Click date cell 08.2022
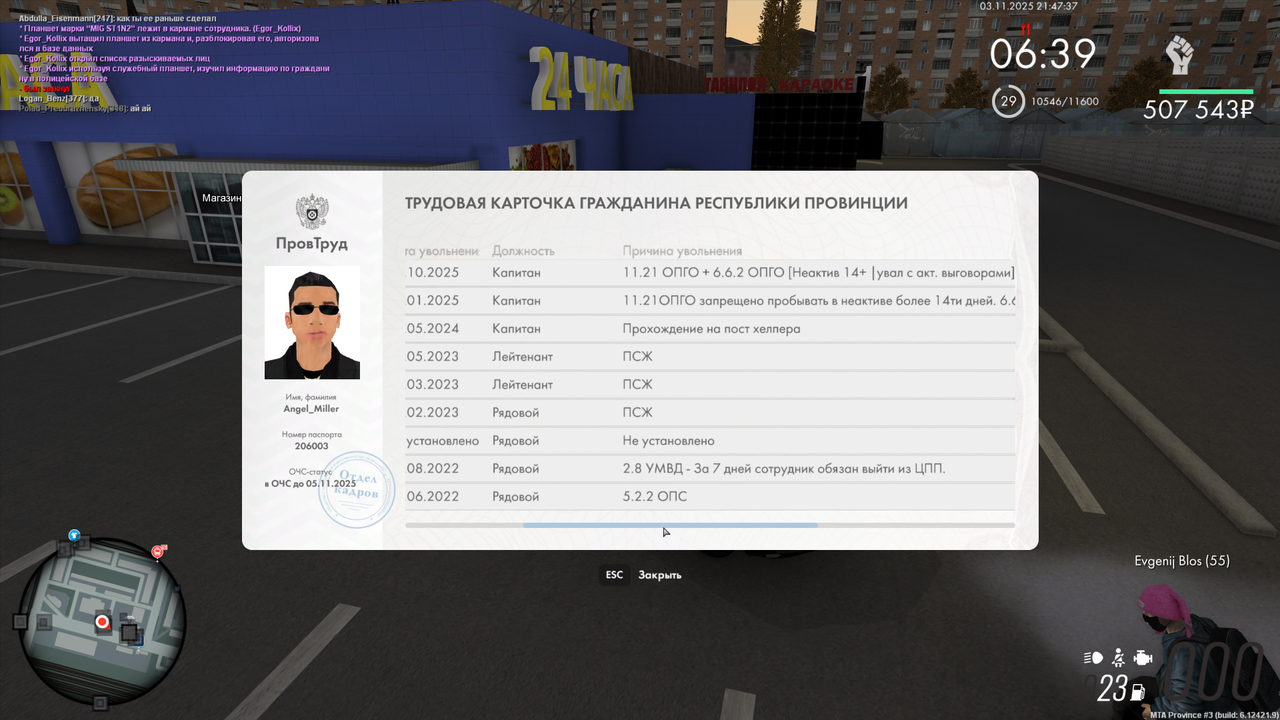Image resolution: width=1280 pixels, height=720 pixels. [x=433, y=469]
